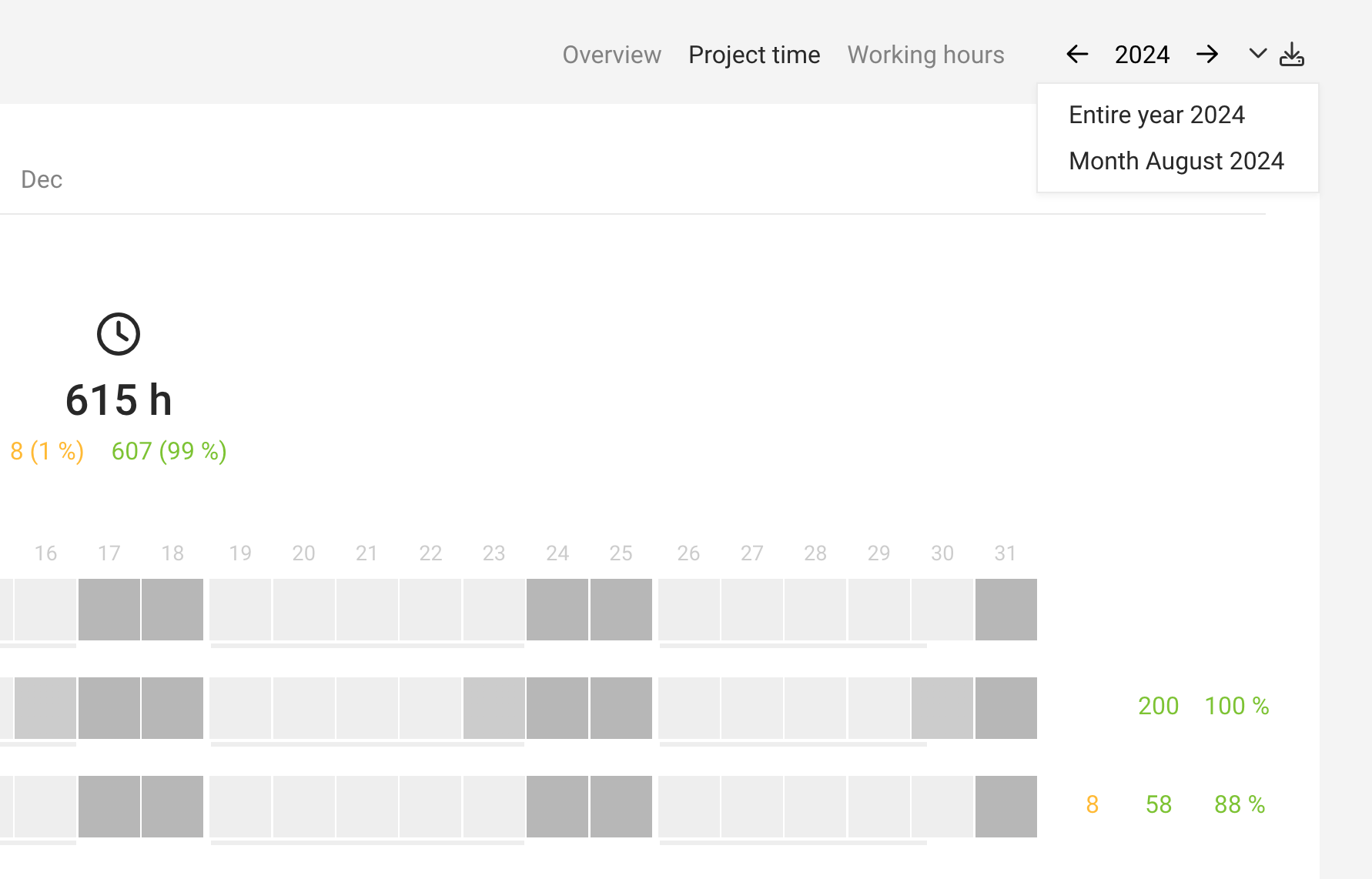Click the green 607 (99 %) value
Image resolution: width=1372 pixels, height=879 pixels.
169,451
